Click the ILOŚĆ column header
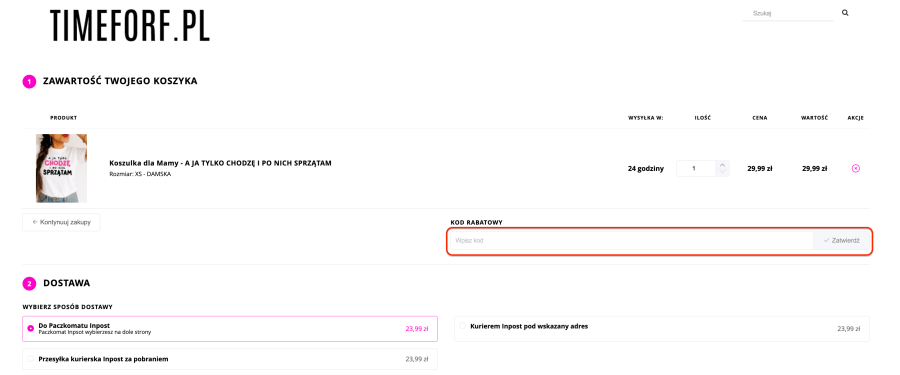The height and width of the screenshot is (375, 900). click(703, 118)
